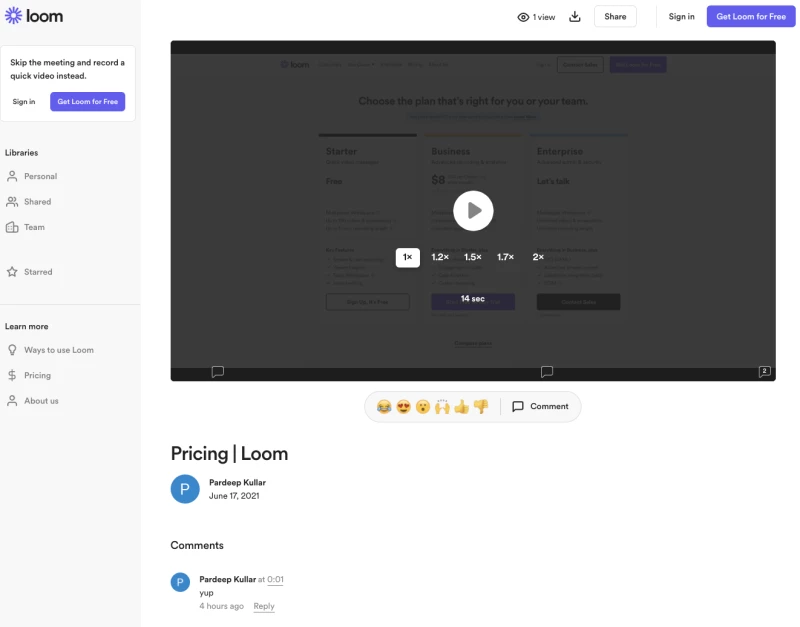800x627 pixels.
Task: Click Get Loom for Free in header
Action: [751, 17]
